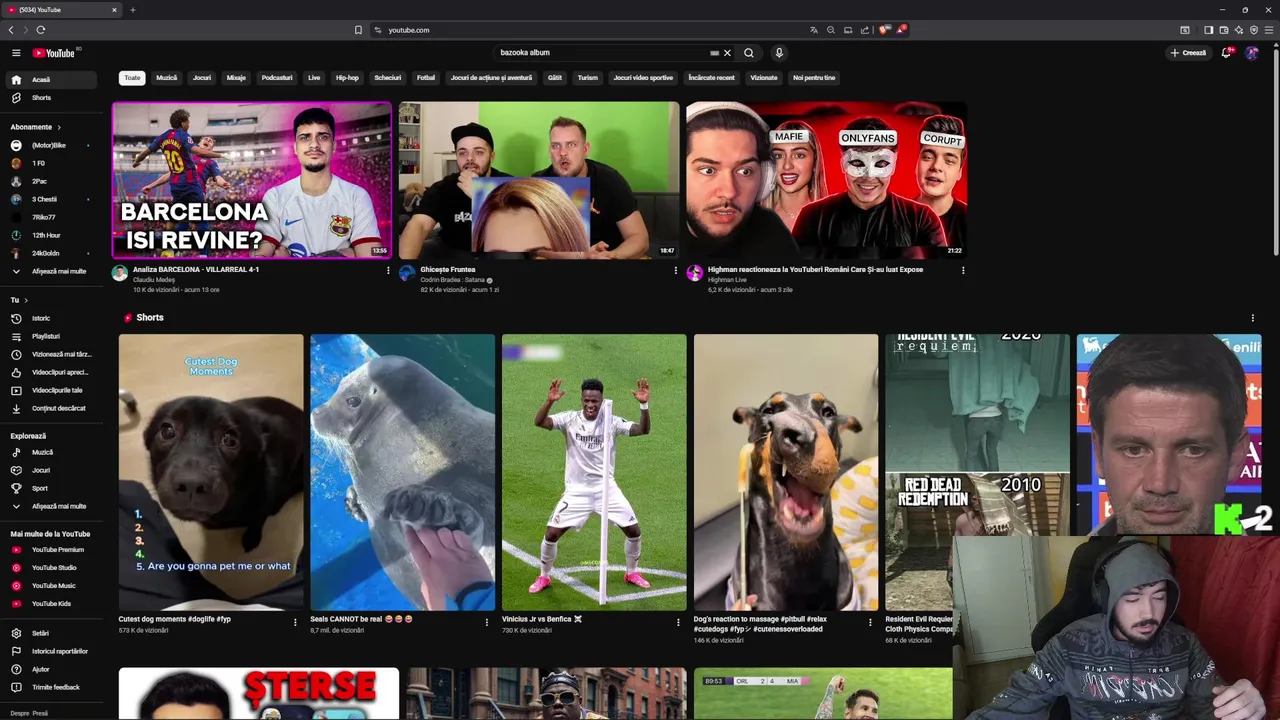Open Setări in the sidebar
1280x720 pixels.
coord(52,633)
